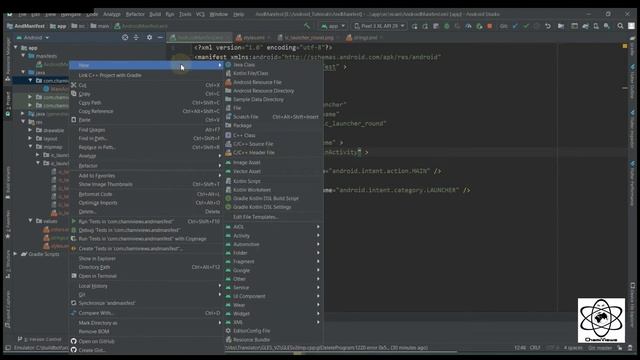The image size is (640, 360).
Task: Open the app run configuration dropdown
Action: (333, 26)
